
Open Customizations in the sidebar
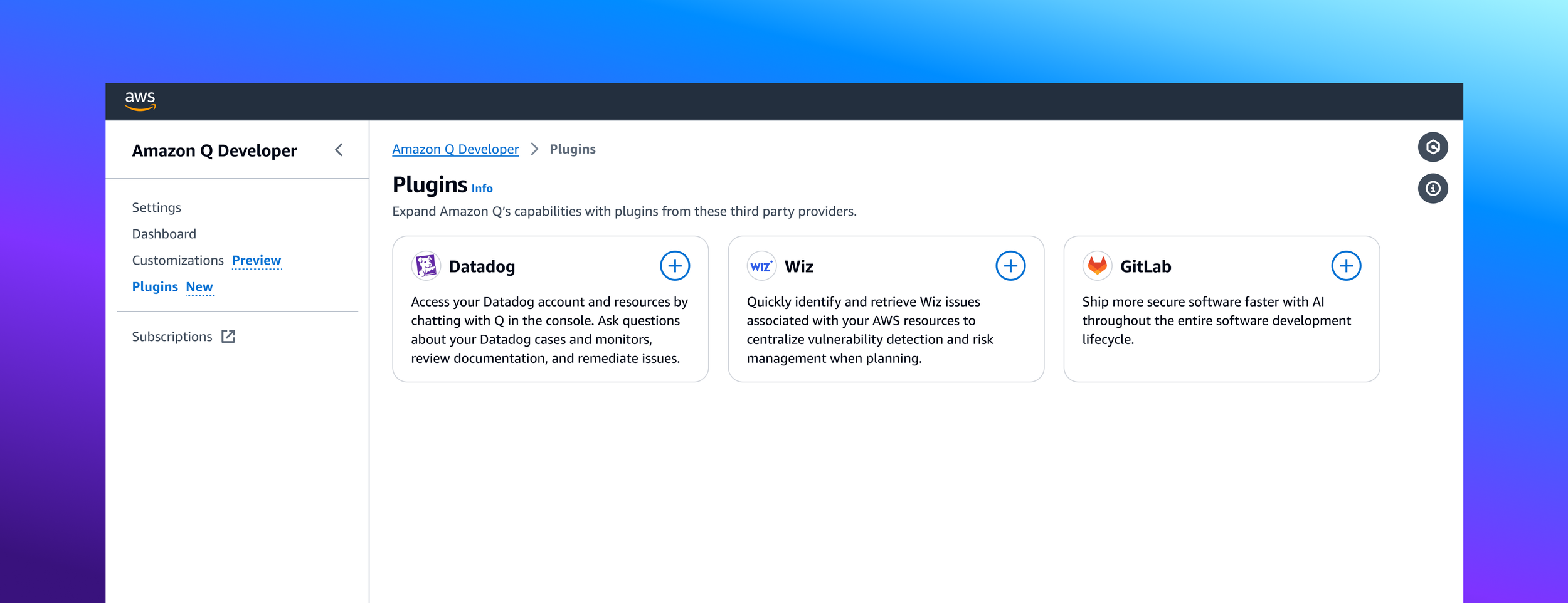(177, 260)
